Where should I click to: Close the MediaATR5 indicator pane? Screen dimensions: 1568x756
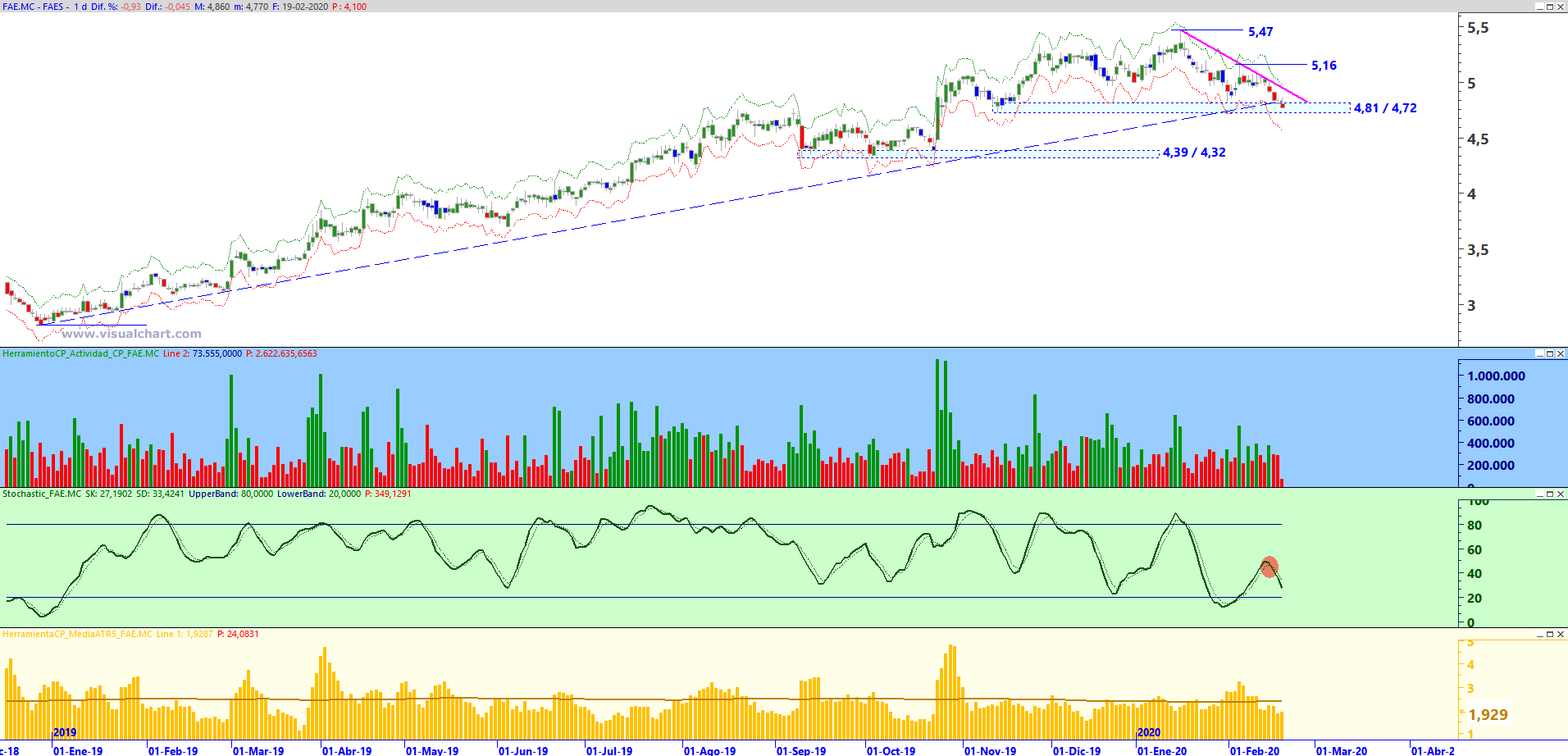pos(1561,634)
